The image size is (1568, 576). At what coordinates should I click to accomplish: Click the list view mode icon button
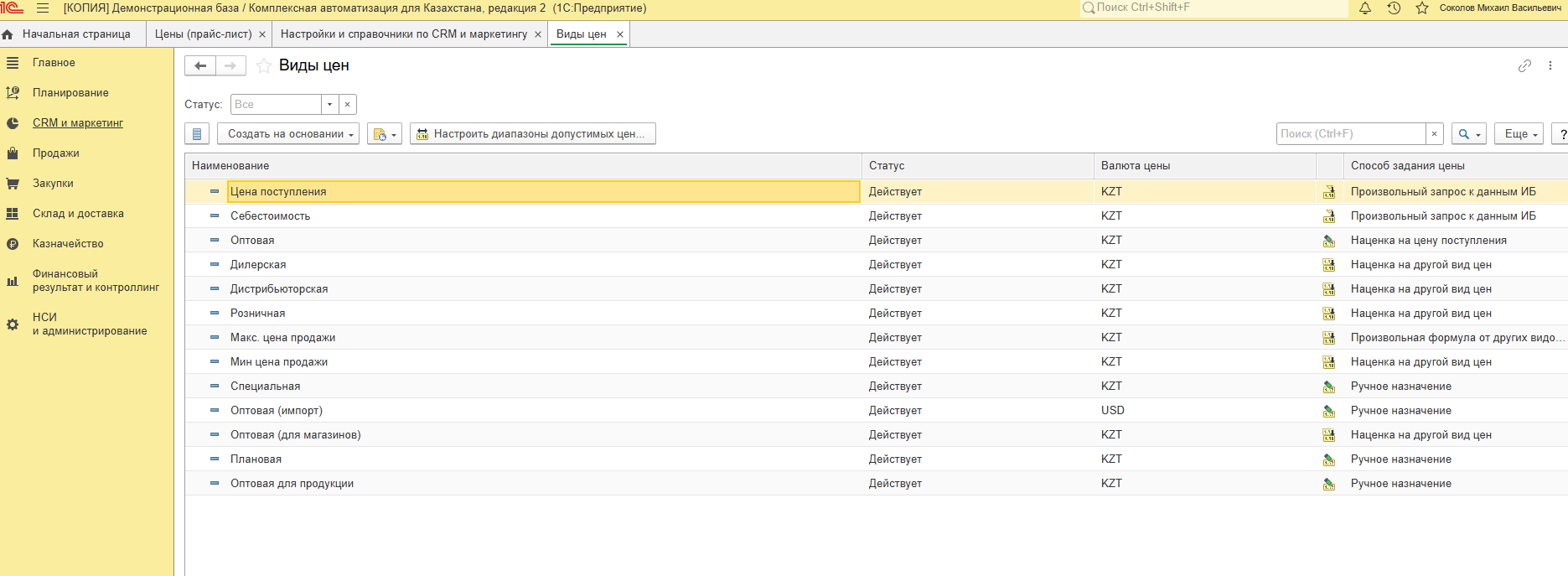click(x=197, y=134)
